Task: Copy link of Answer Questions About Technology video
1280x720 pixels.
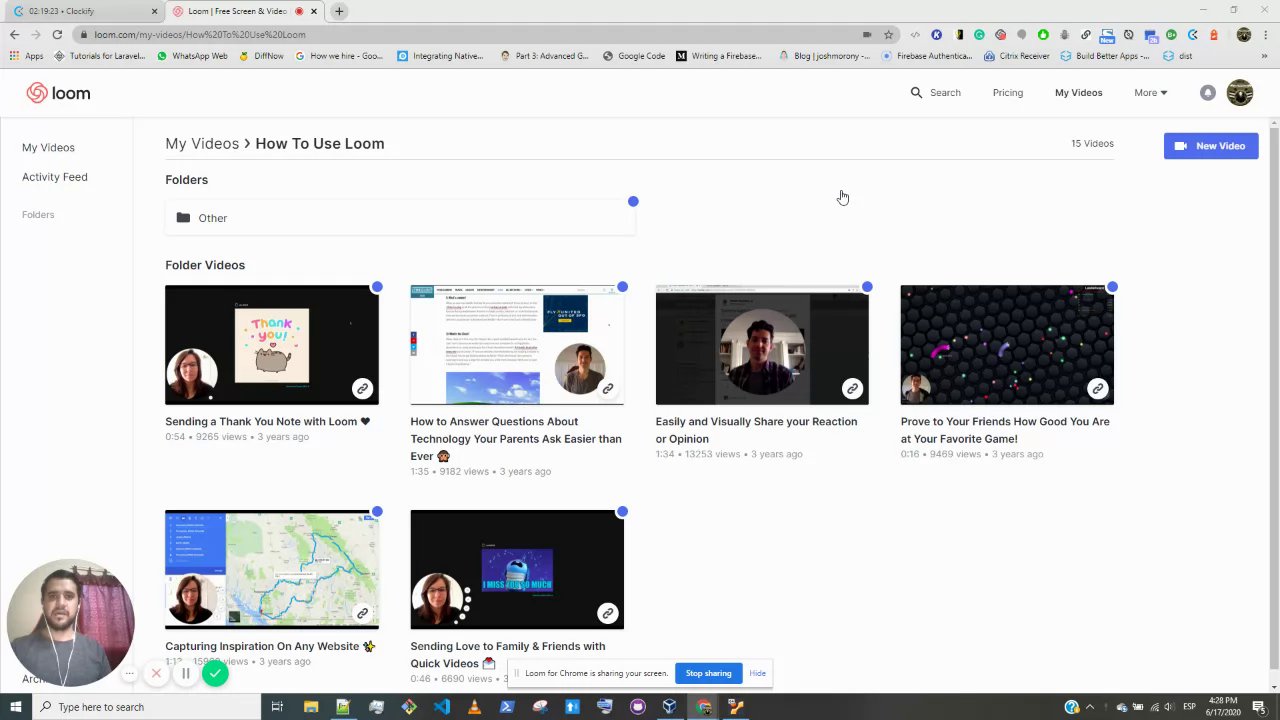Action: (x=607, y=388)
